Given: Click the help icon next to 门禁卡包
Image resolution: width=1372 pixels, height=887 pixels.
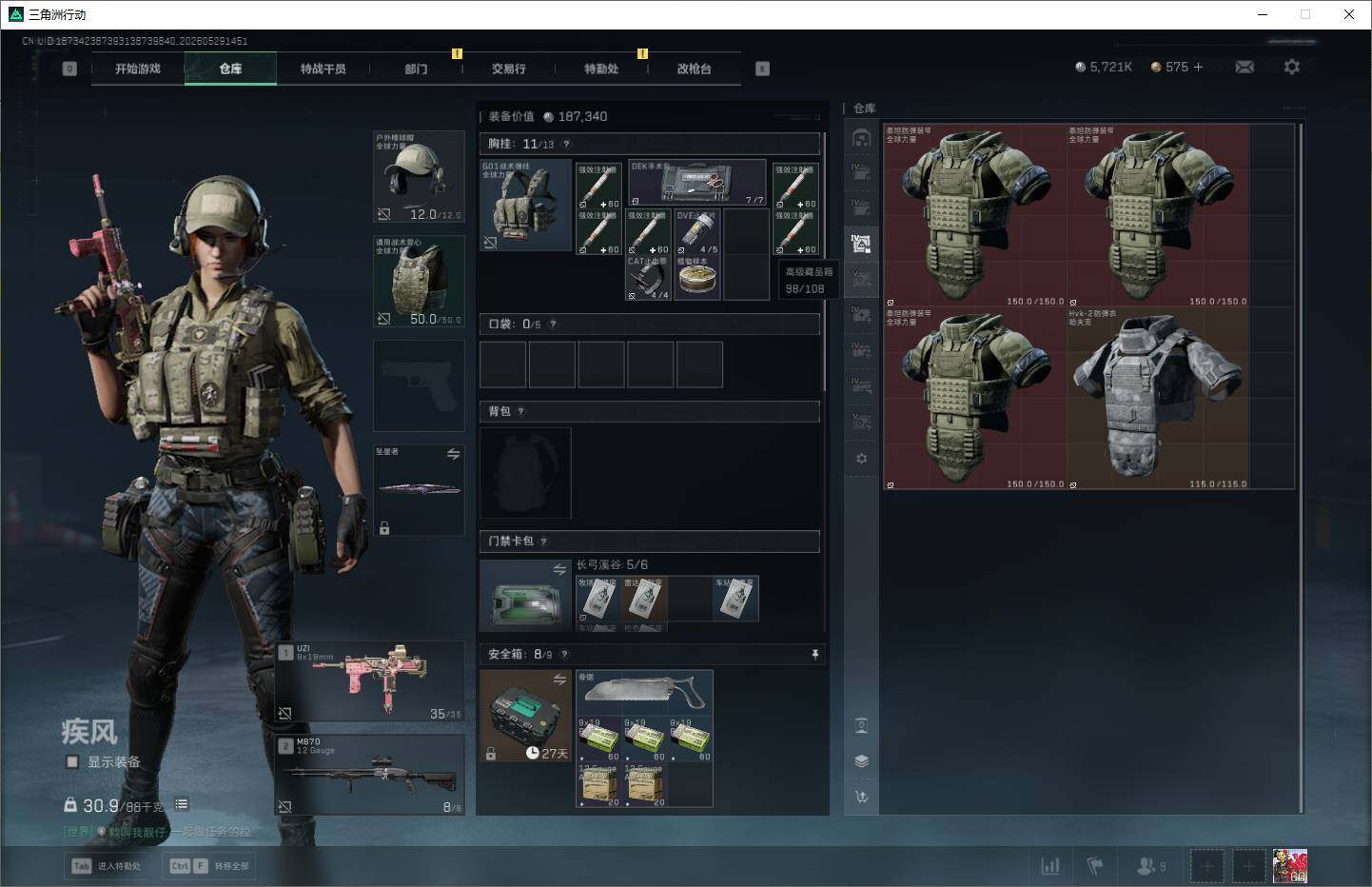Looking at the screenshot, I should click(543, 541).
